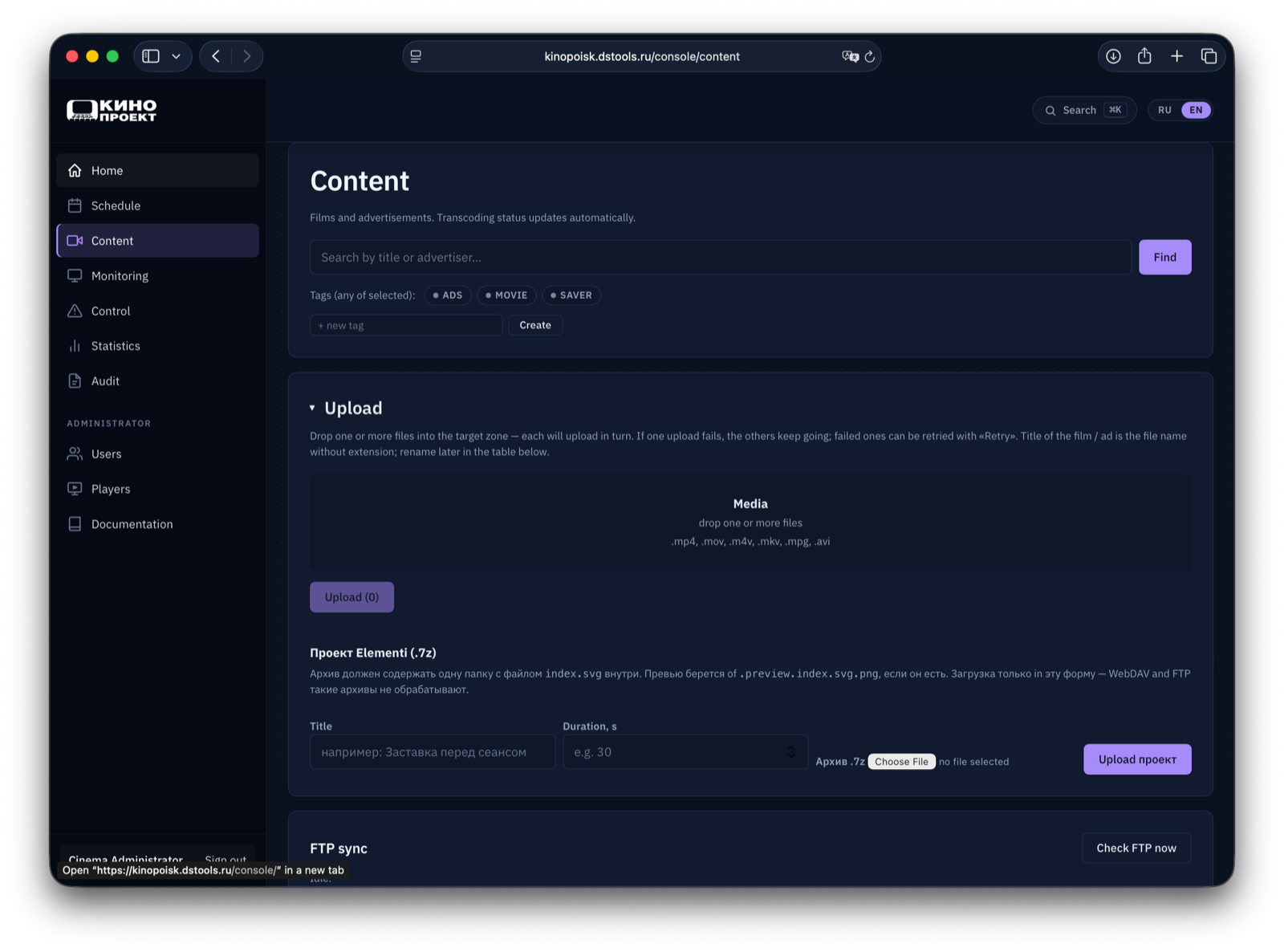Click the Media drop zone
Screen dimensions: 1284x952
pos(750,523)
